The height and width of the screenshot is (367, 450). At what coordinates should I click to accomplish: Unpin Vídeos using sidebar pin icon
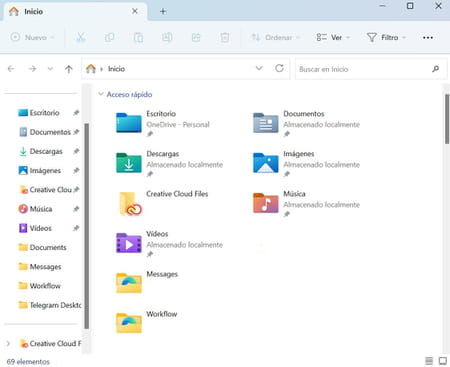point(76,228)
